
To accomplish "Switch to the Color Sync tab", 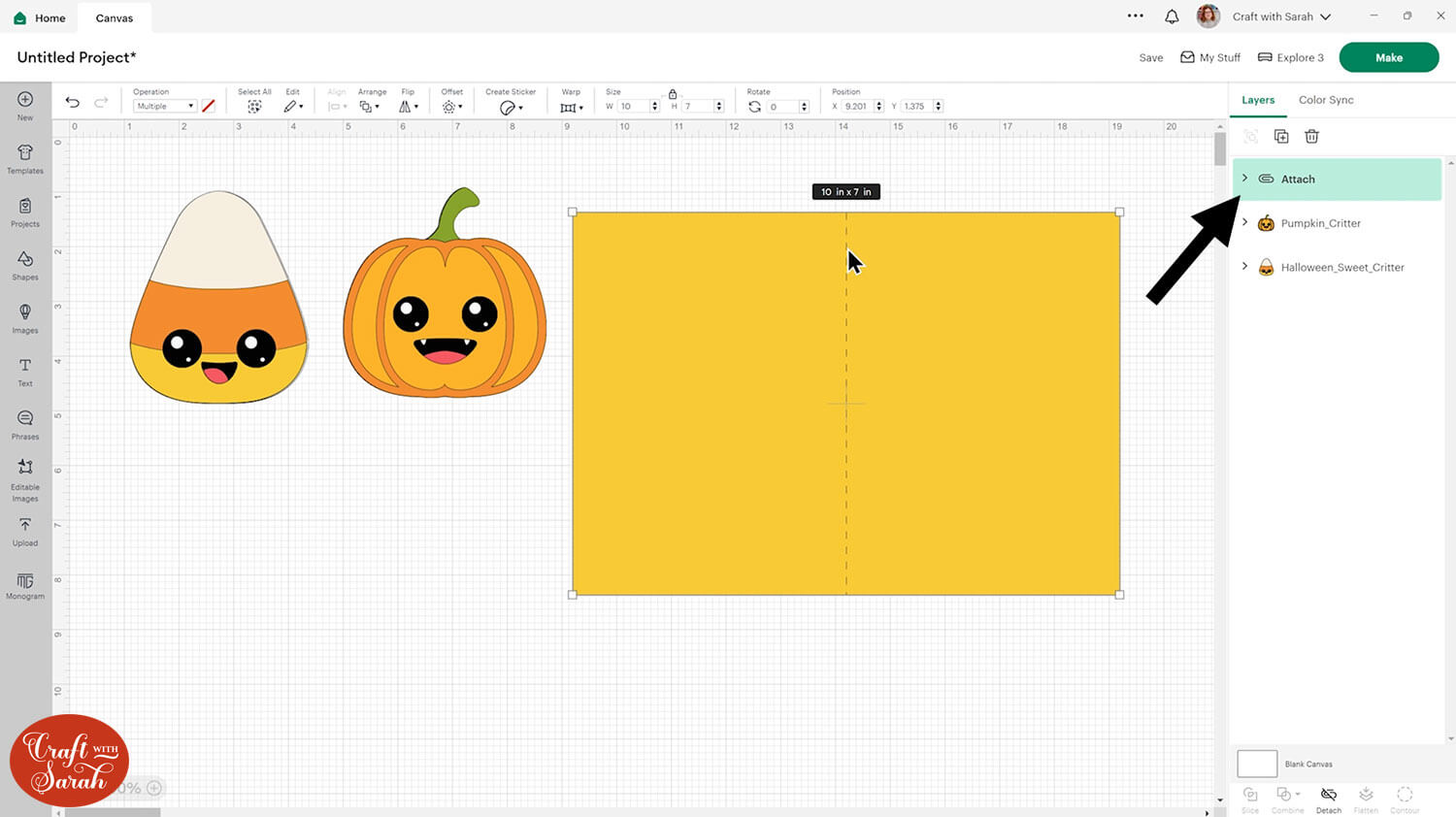I will click(x=1325, y=100).
